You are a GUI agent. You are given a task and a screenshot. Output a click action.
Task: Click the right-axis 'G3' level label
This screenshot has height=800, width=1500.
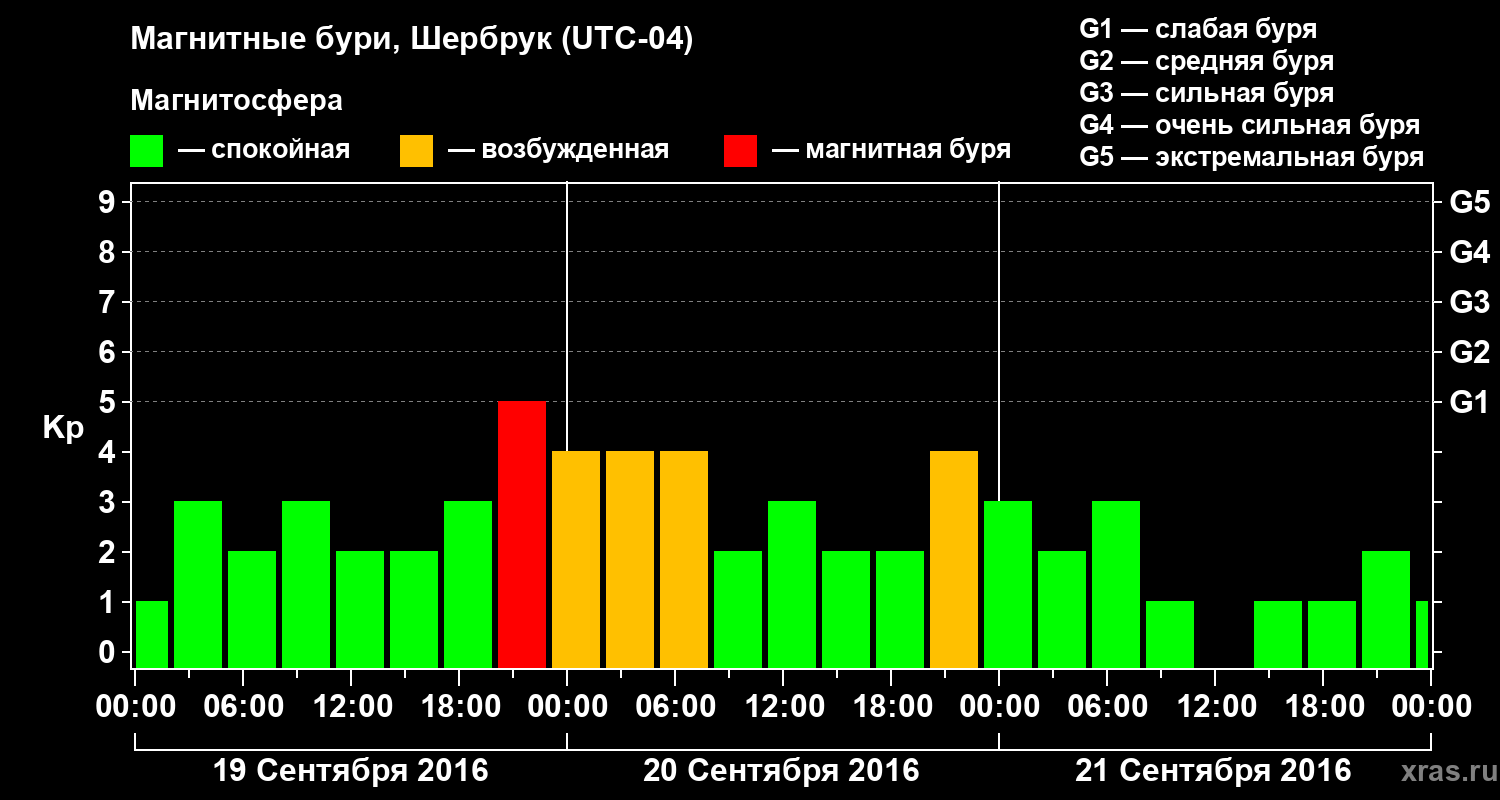[1470, 302]
